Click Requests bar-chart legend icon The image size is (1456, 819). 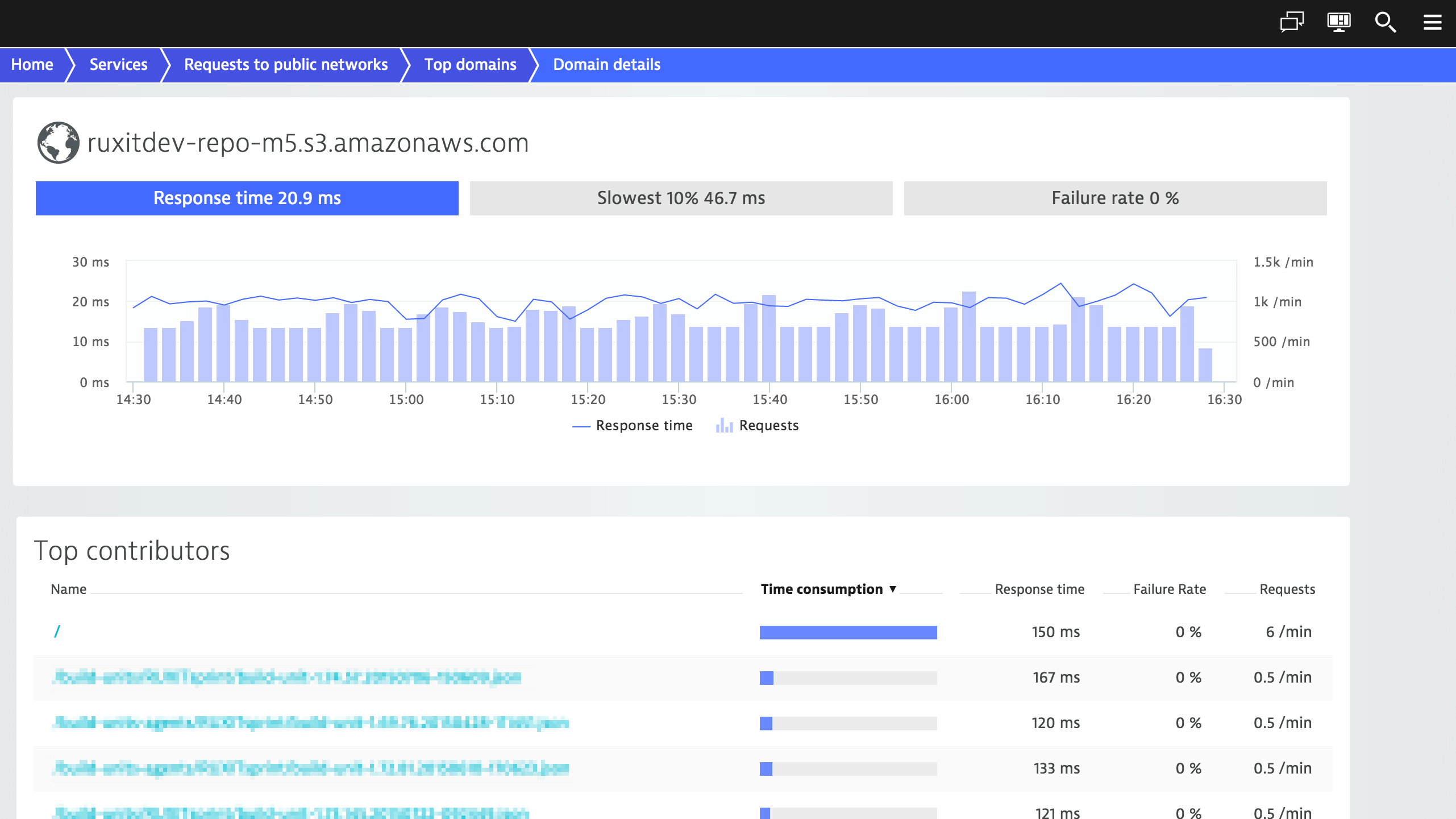(x=724, y=426)
